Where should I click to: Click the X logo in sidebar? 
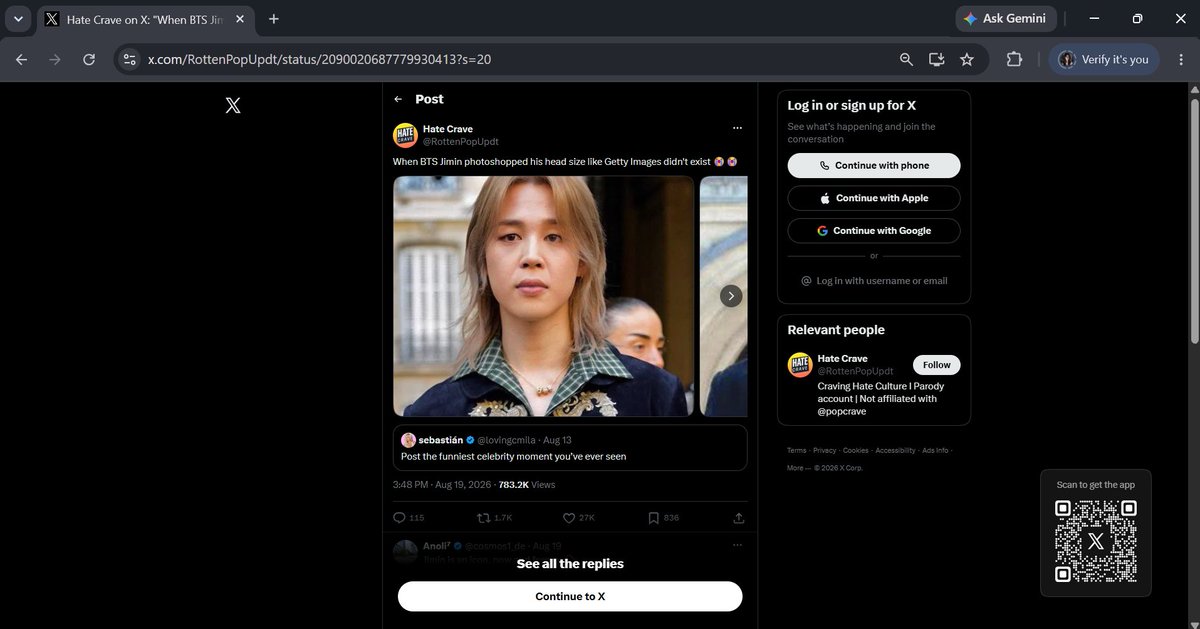(x=233, y=105)
